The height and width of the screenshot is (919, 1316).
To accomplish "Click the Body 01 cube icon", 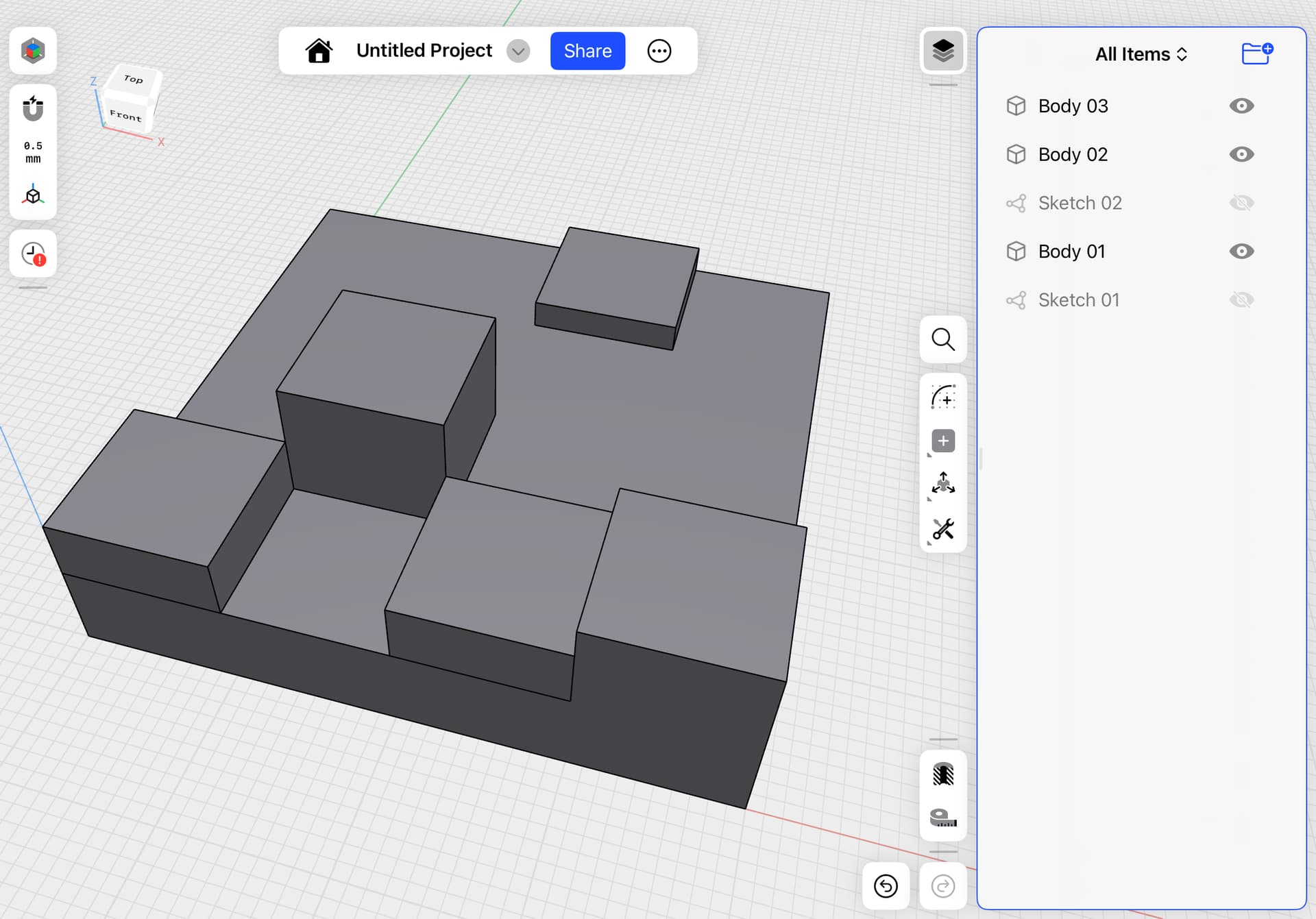I will [x=1016, y=252].
